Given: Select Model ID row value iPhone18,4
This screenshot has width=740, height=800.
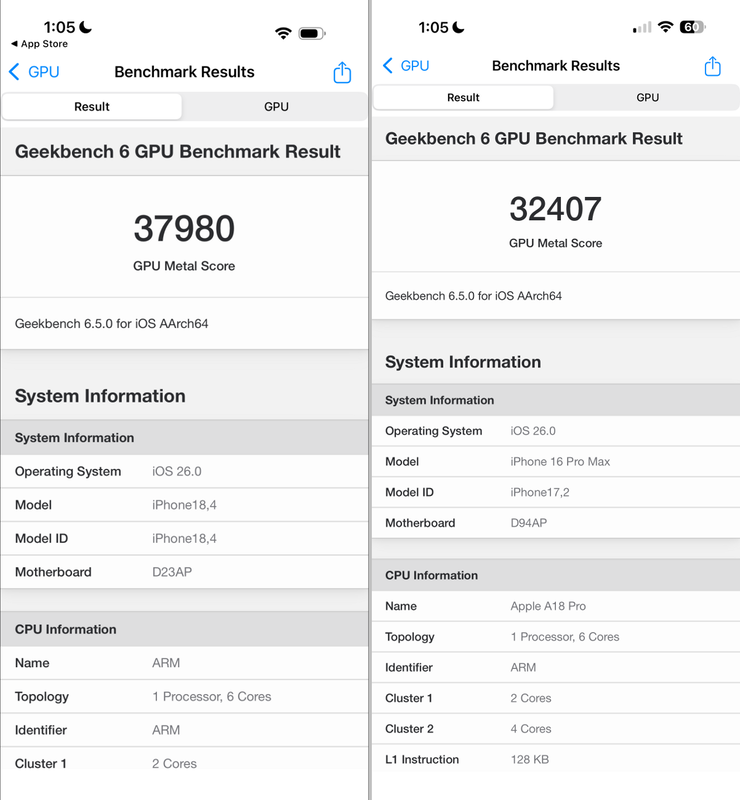Looking at the screenshot, I should [184, 539].
